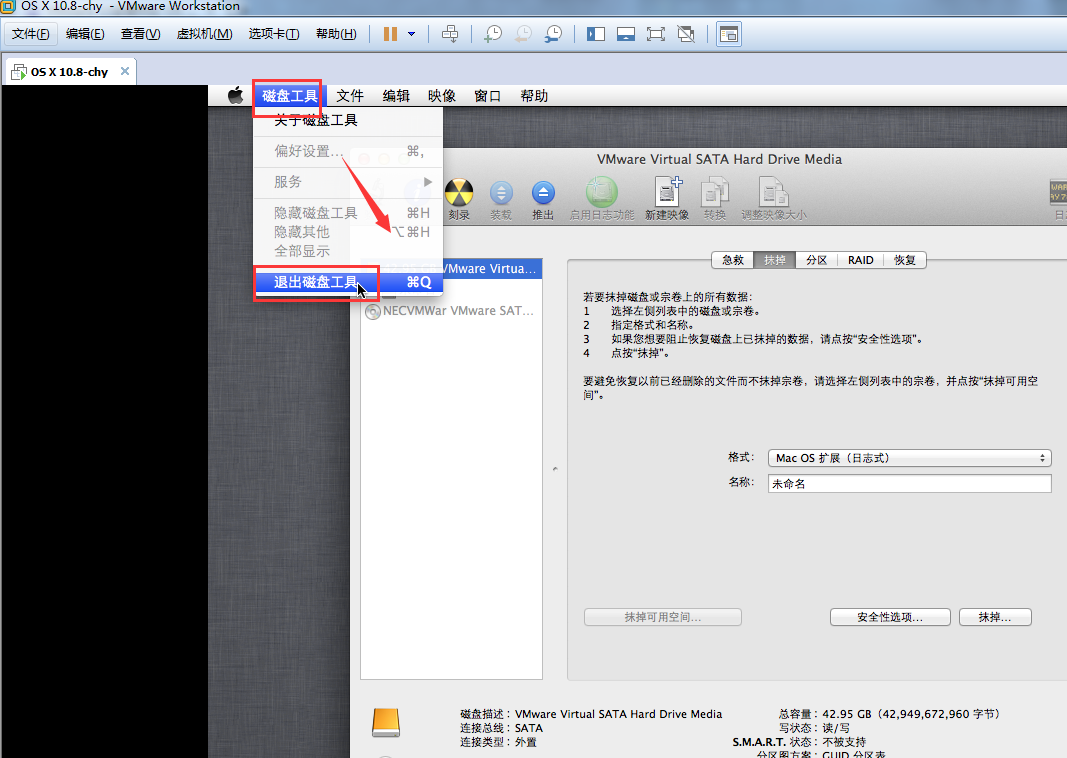Toggle VMware thumbnail bar view icon
Image resolution: width=1067 pixels, height=758 pixels.
coord(626,34)
